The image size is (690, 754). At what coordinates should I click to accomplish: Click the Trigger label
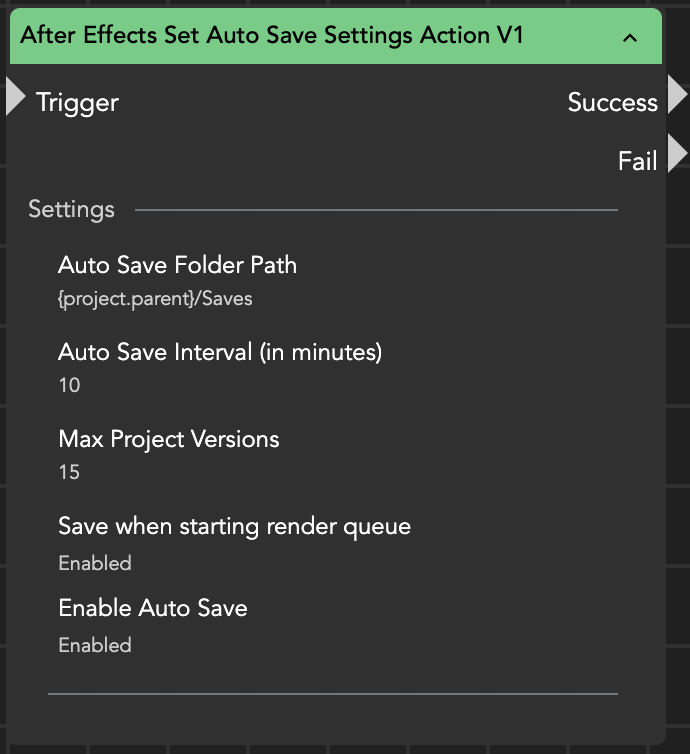pos(77,102)
